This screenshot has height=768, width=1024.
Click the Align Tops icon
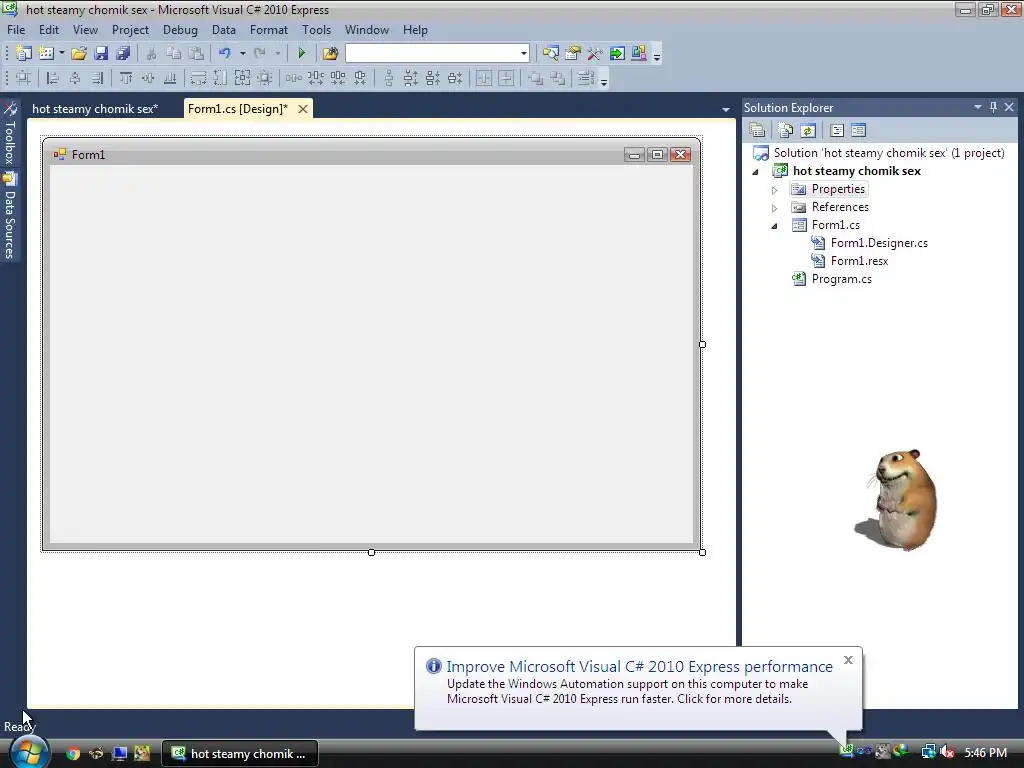125,78
